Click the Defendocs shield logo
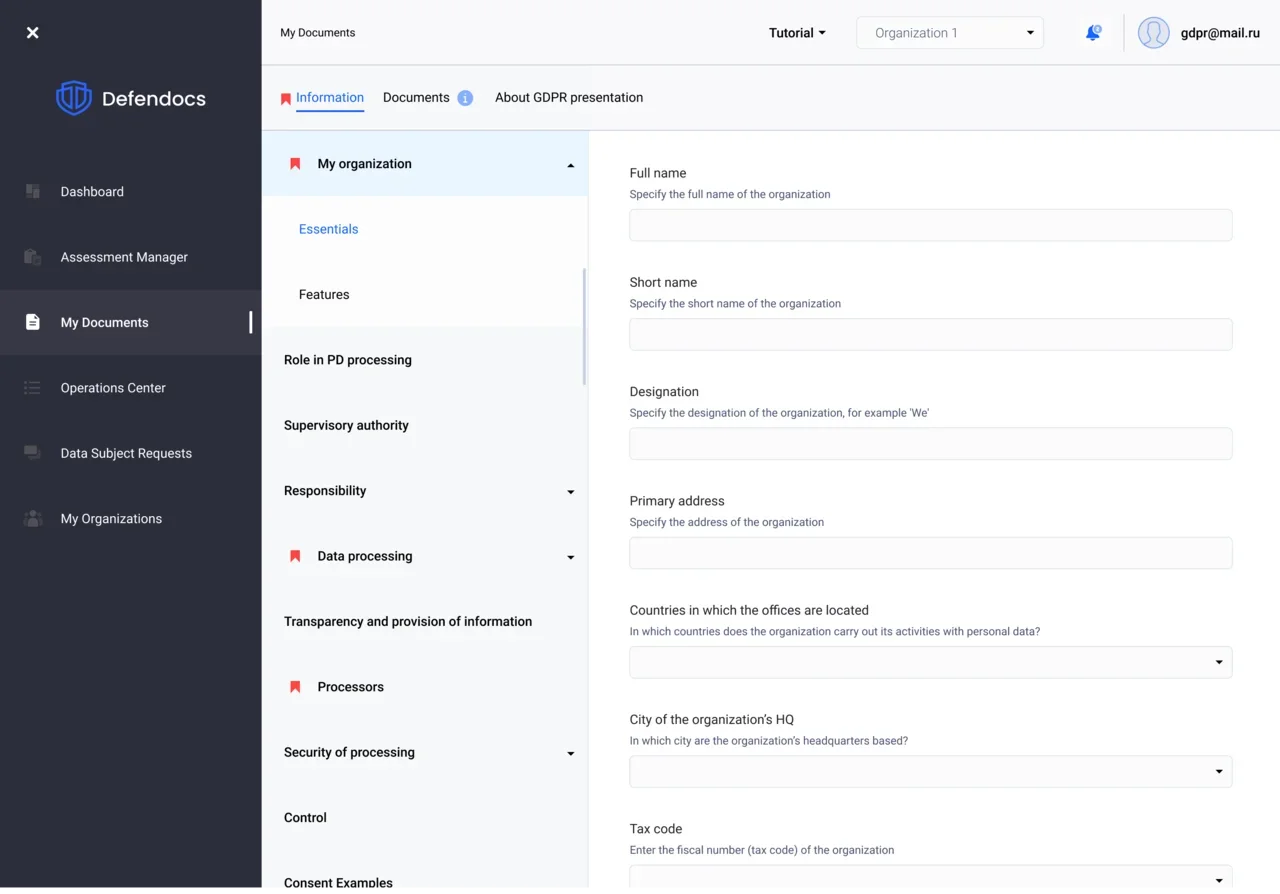Image resolution: width=1280 pixels, height=894 pixels. coord(74,98)
